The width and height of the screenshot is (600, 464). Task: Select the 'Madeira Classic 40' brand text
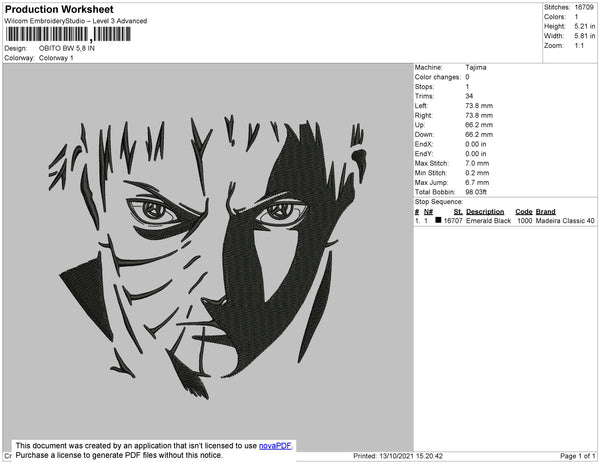(x=565, y=221)
